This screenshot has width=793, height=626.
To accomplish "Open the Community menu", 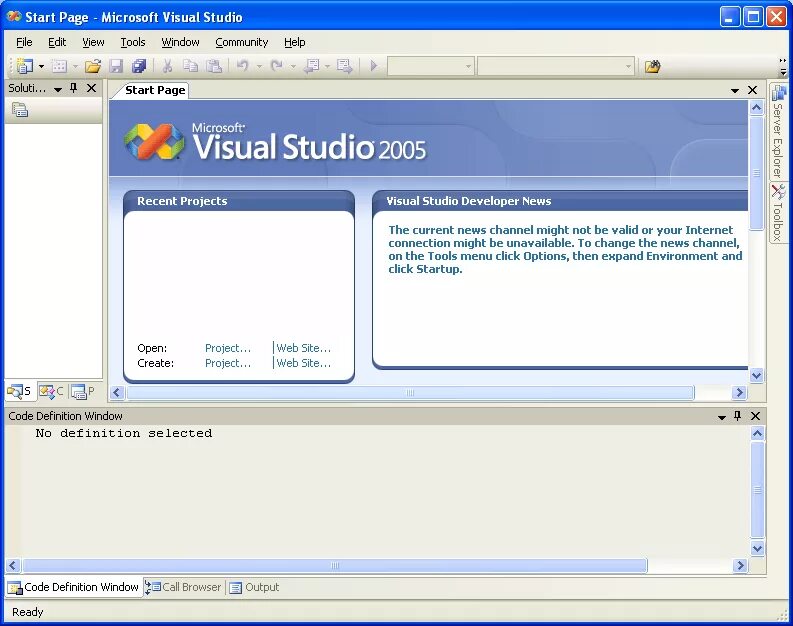I will pyautogui.click(x=241, y=42).
